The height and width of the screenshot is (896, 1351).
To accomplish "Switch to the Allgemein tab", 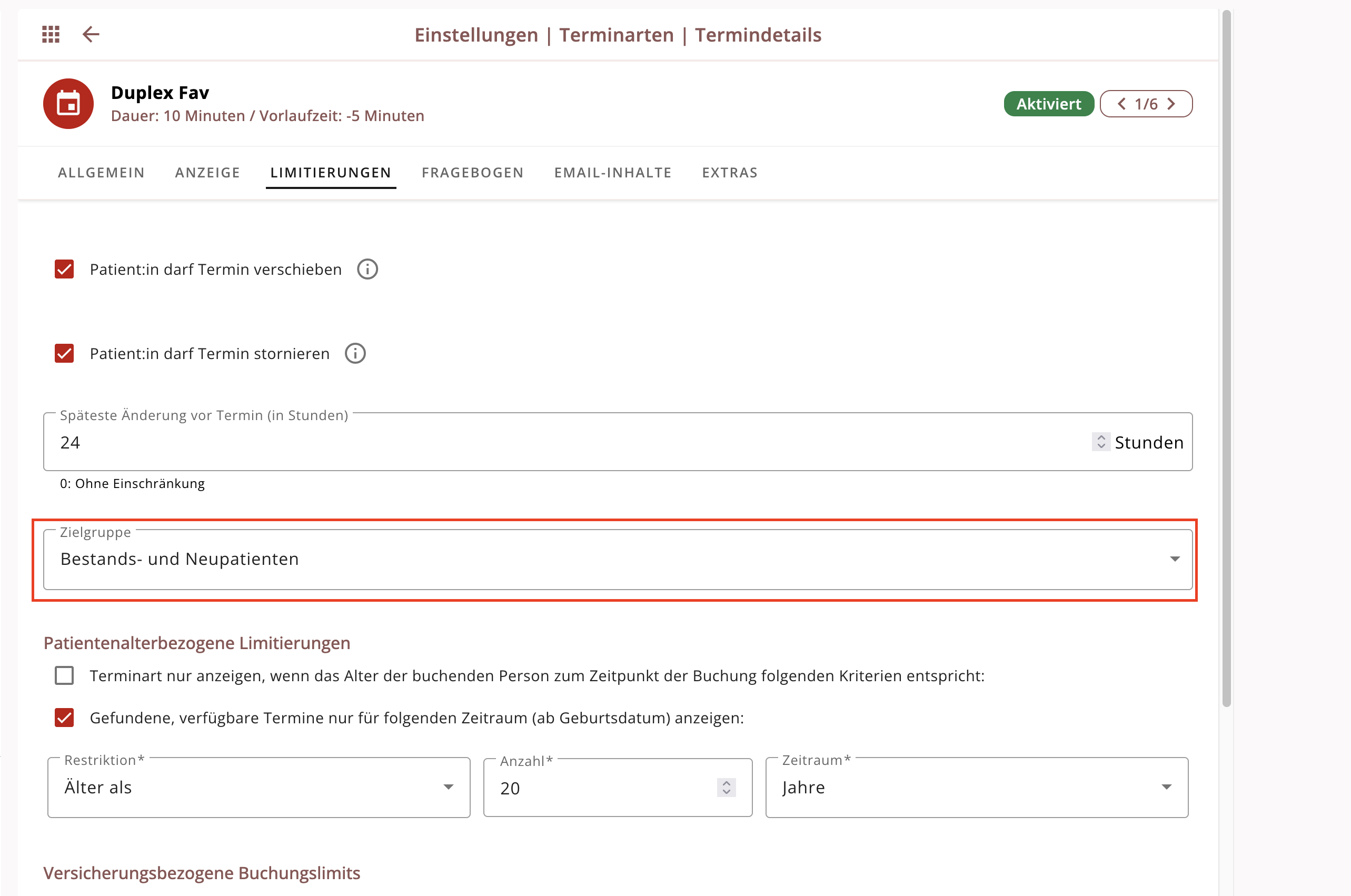I will pos(101,173).
